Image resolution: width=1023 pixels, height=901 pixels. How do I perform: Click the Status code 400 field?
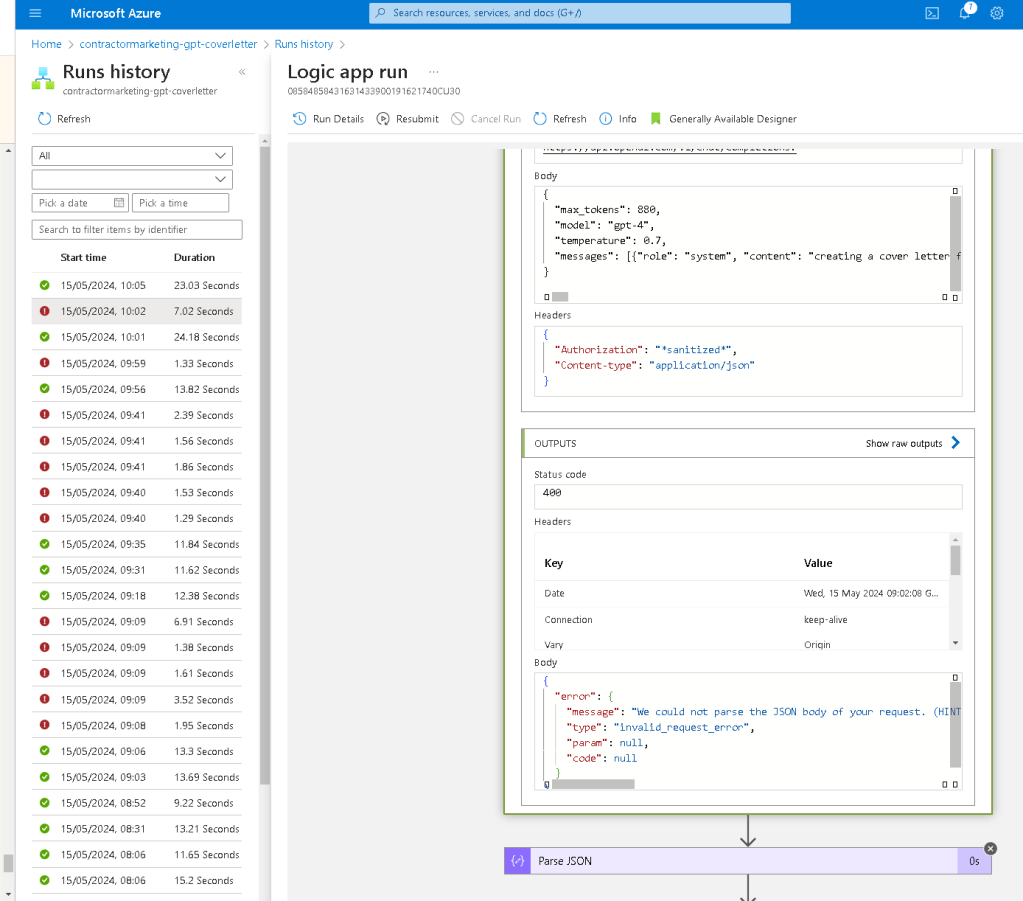coord(748,496)
